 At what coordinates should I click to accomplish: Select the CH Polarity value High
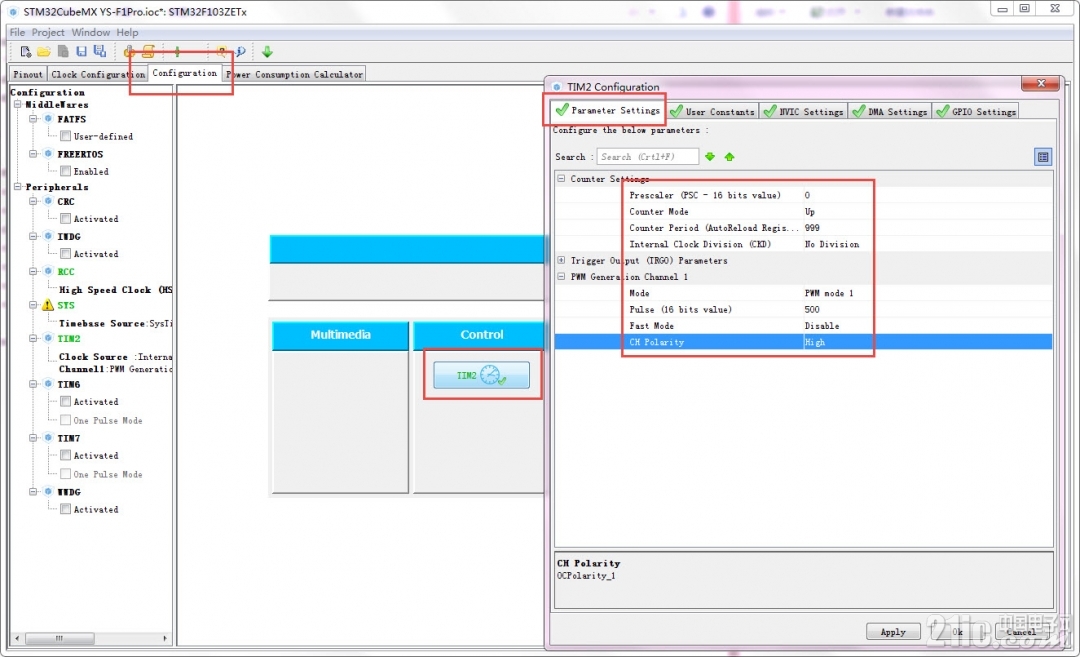point(815,342)
